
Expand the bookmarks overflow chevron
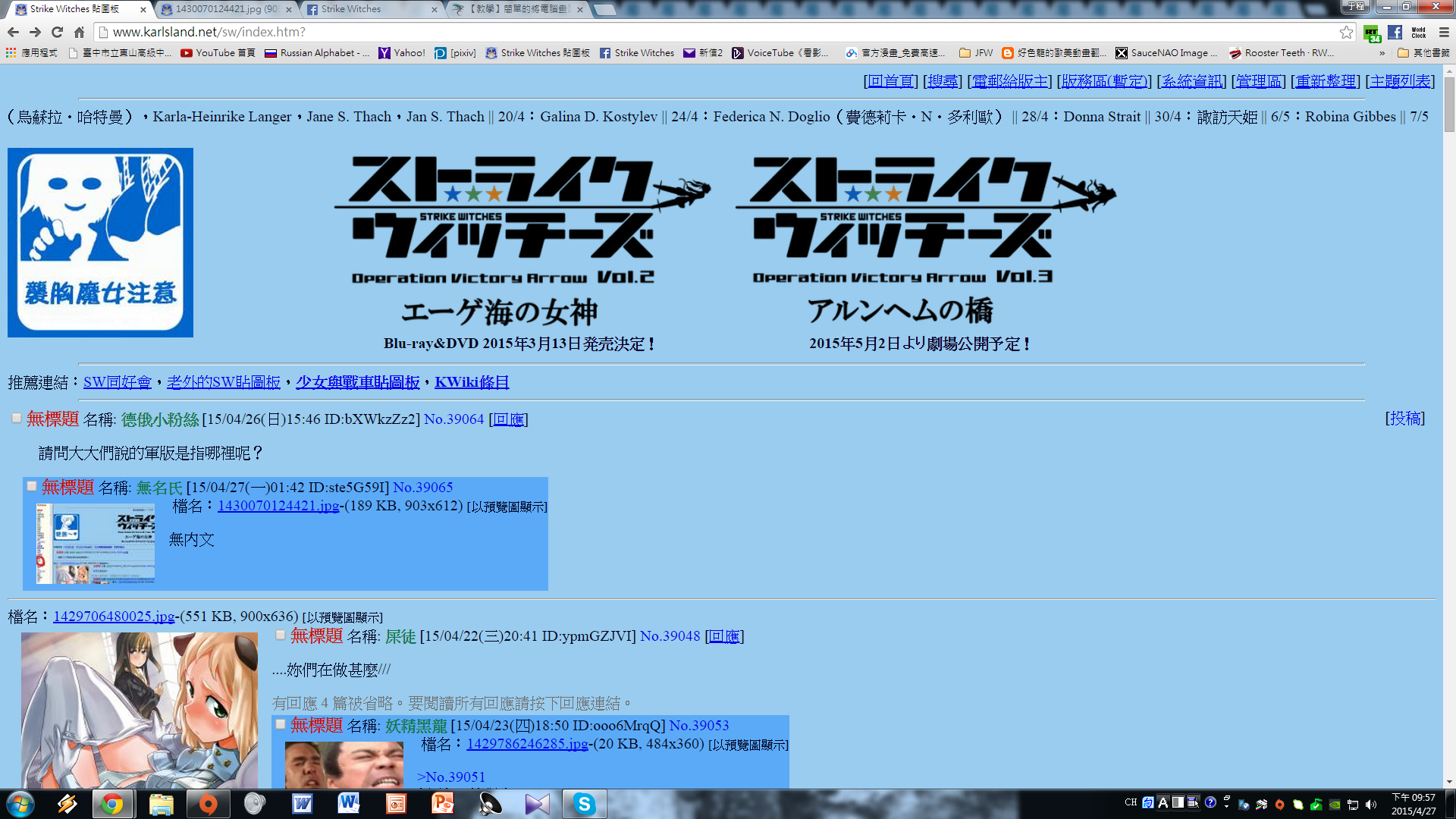(1382, 53)
